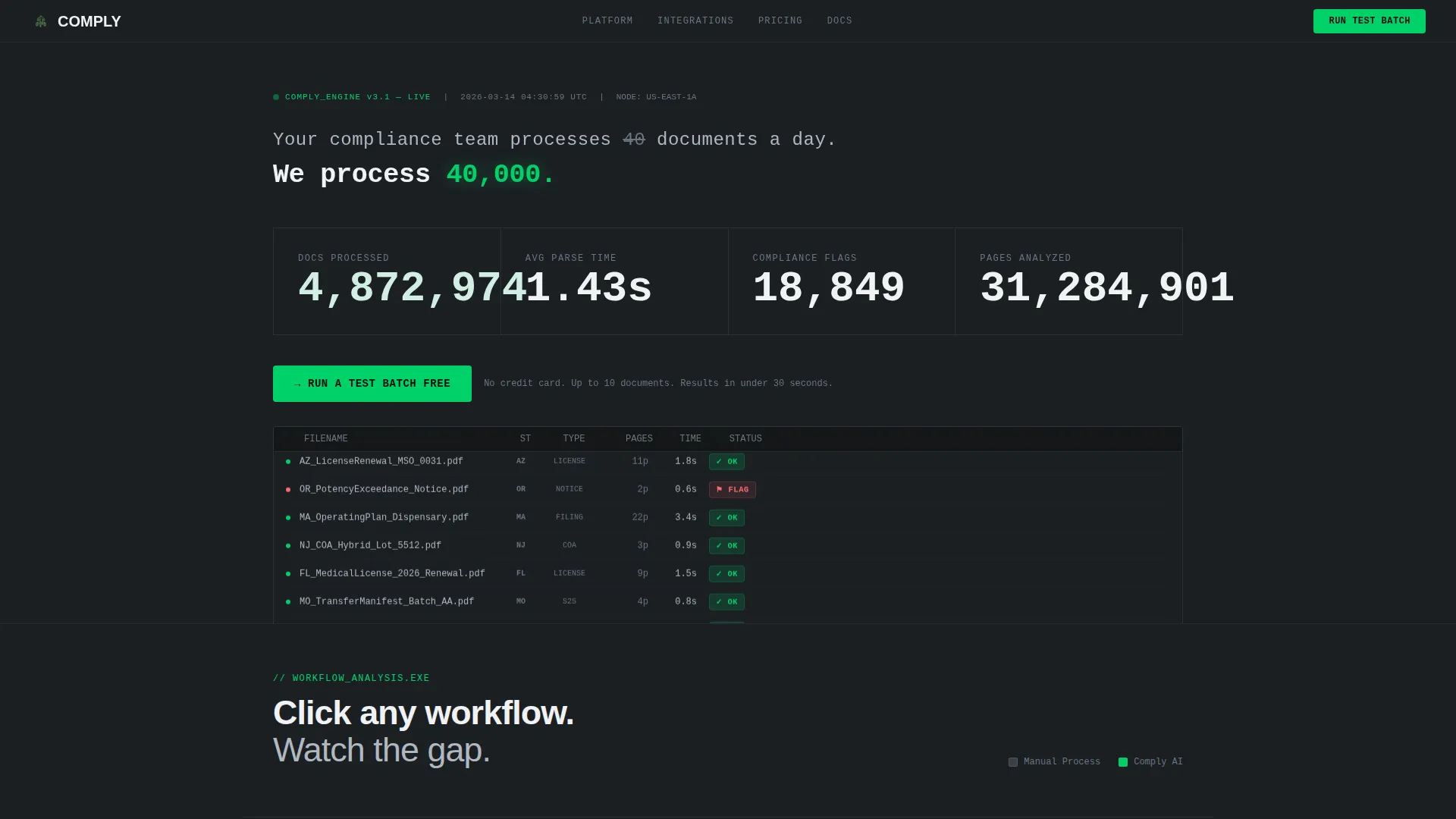Click the OK badge on MO manifest row

(726, 602)
